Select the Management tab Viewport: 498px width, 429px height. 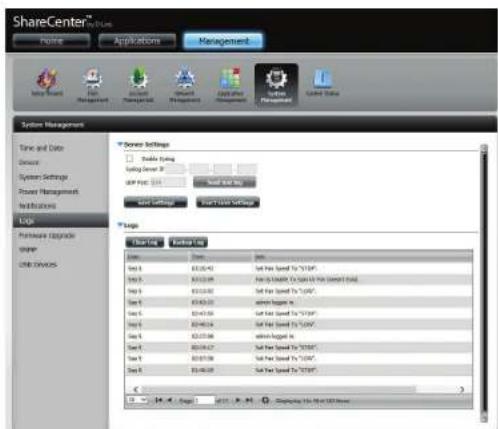click(x=223, y=41)
